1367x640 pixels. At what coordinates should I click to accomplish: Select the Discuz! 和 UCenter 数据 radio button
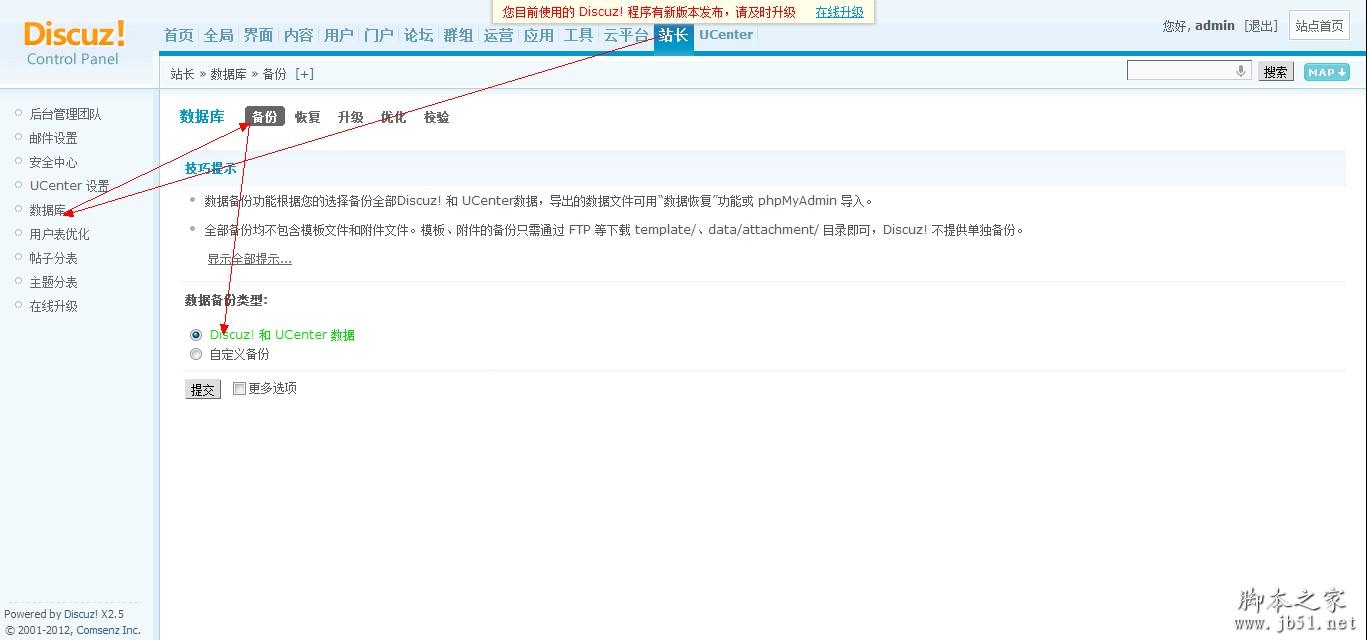(196, 335)
